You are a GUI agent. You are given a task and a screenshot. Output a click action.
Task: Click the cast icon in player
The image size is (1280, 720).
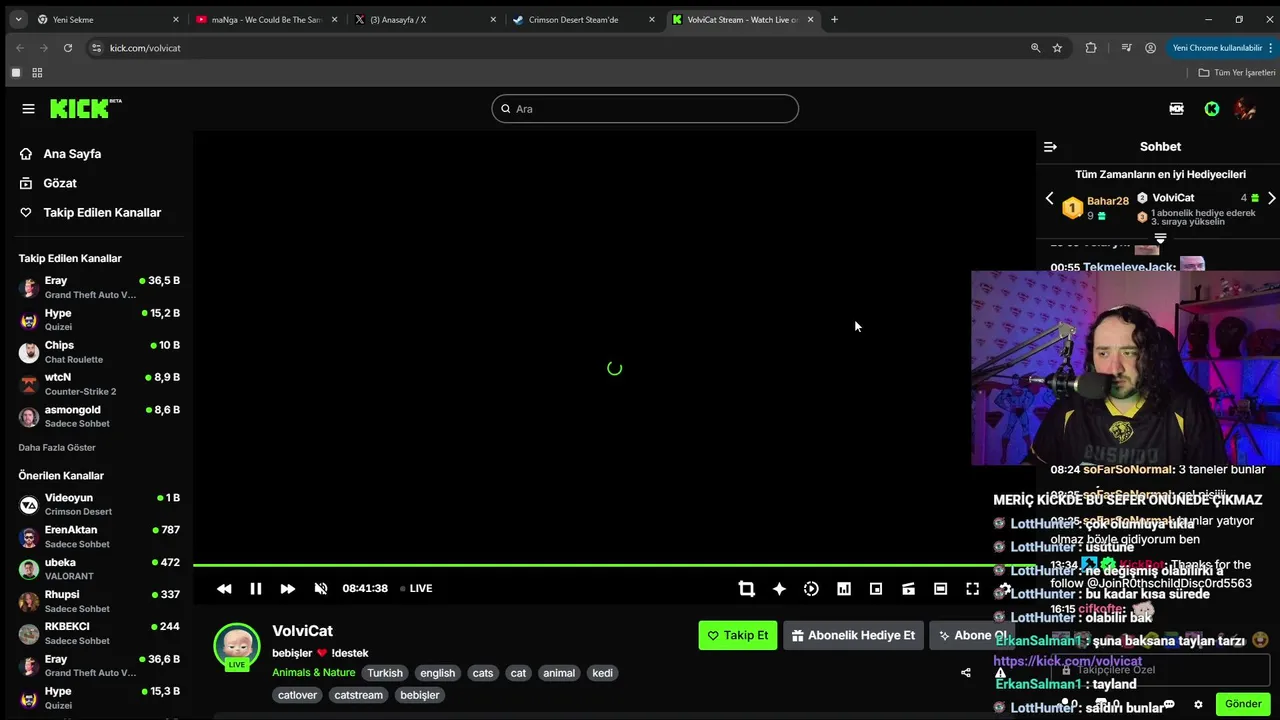908,589
